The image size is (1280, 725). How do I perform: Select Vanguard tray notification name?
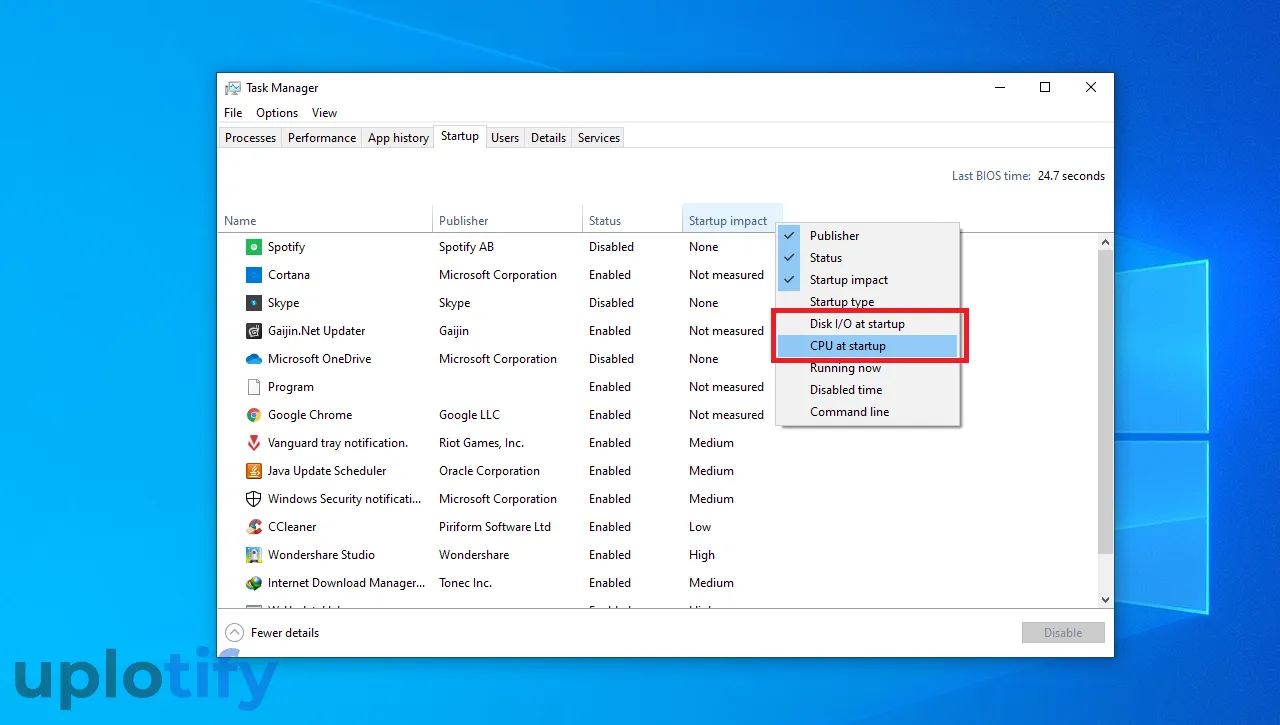(x=338, y=443)
